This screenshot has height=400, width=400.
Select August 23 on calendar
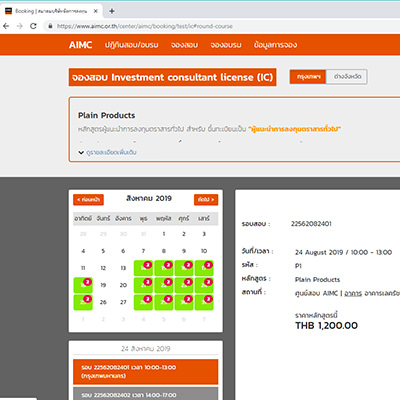184,285
